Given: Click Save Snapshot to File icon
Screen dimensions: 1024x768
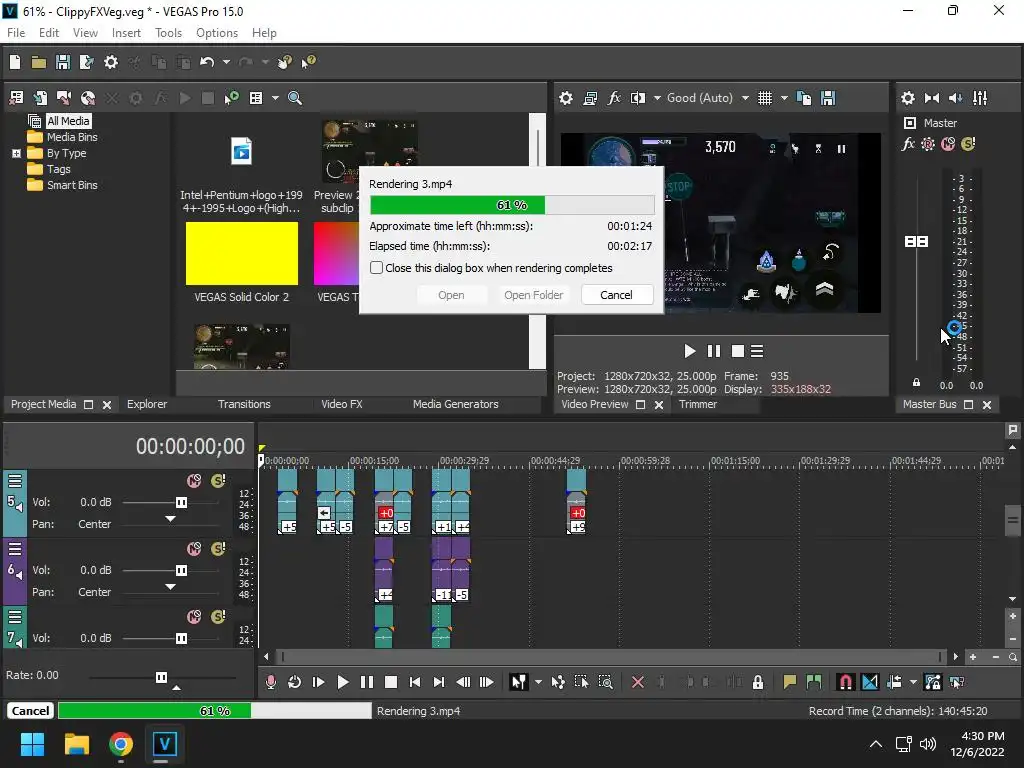Looking at the screenshot, I should (828, 98).
